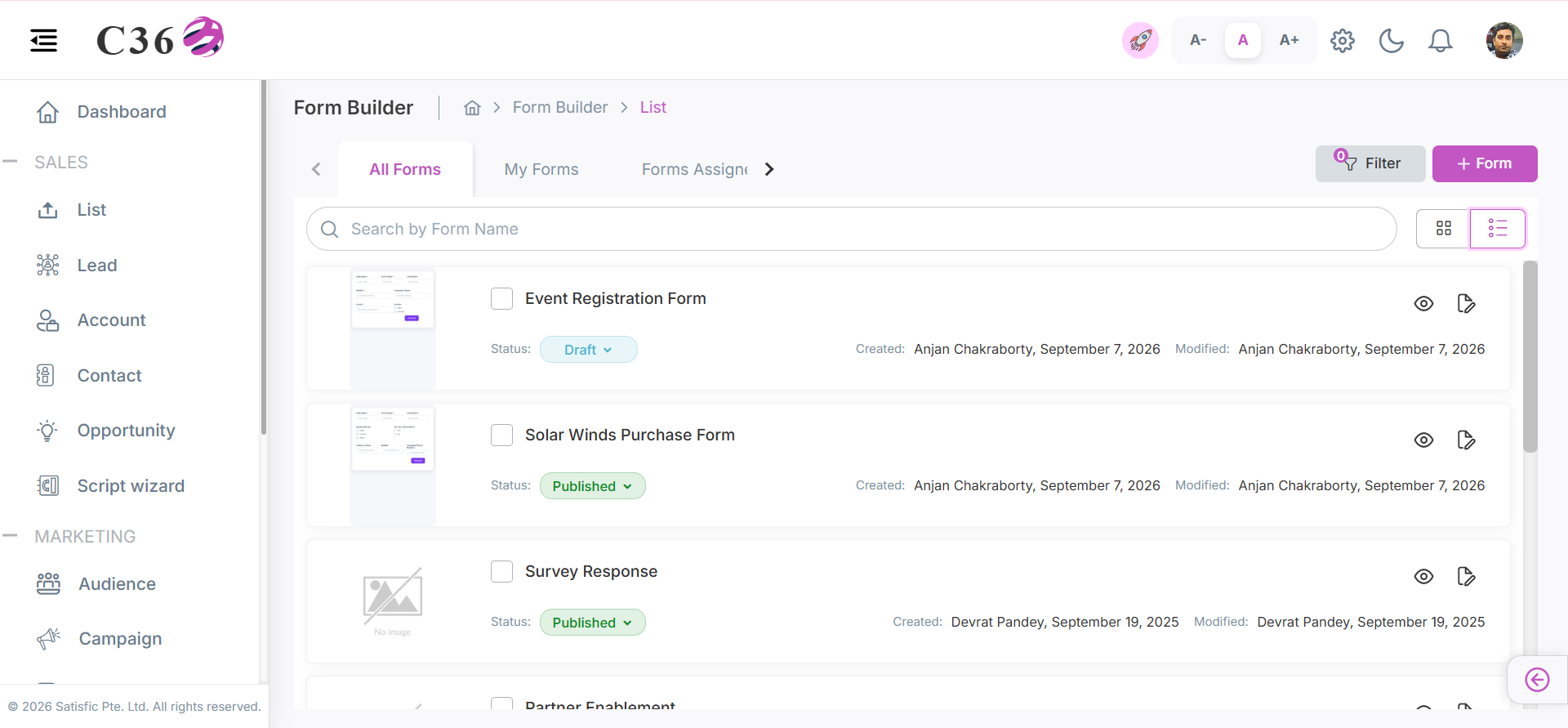This screenshot has width=1568, height=728.
Task: Collapse the MARKETING section in sidebar
Action: 10,536
